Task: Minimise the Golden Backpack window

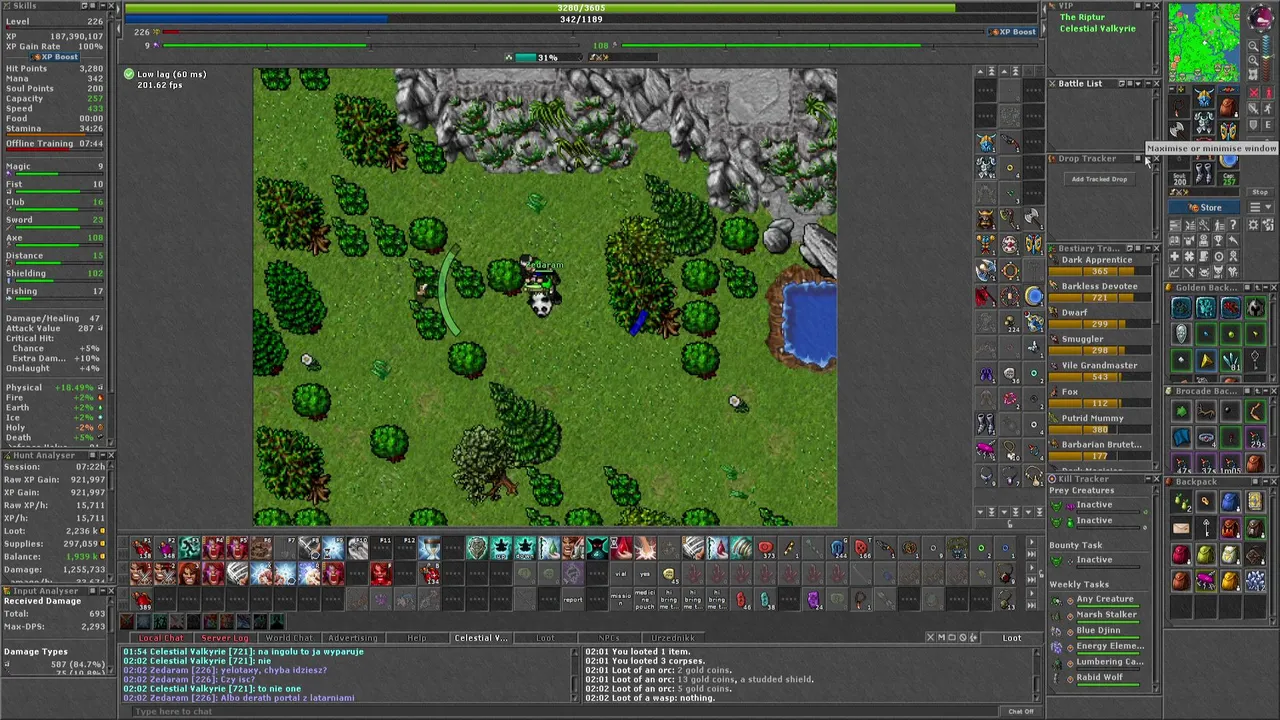Action: point(1264,288)
